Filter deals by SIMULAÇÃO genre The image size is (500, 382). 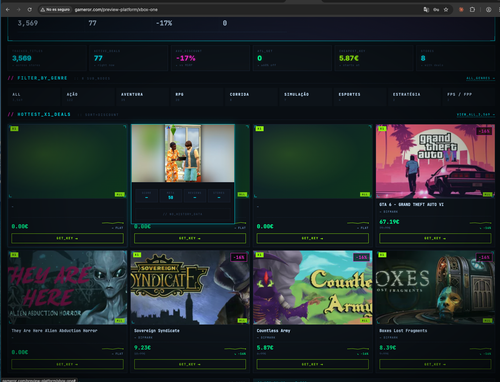tap(306, 97)
